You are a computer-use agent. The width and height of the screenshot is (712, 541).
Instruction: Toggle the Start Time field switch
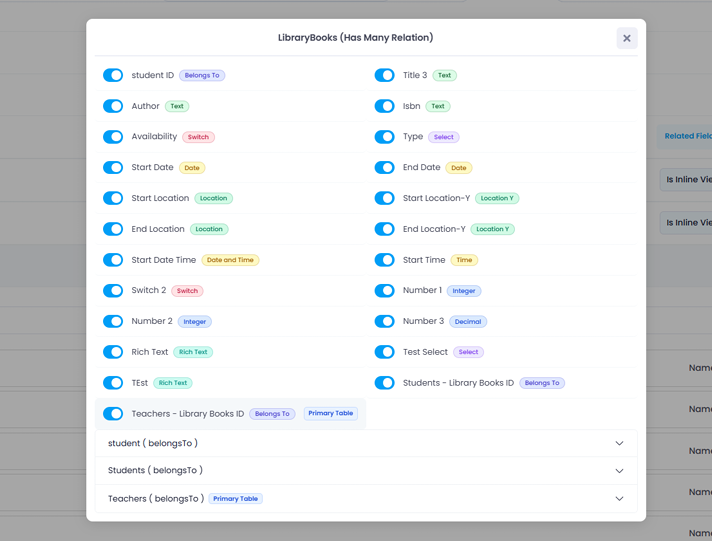tap(385, 260)
